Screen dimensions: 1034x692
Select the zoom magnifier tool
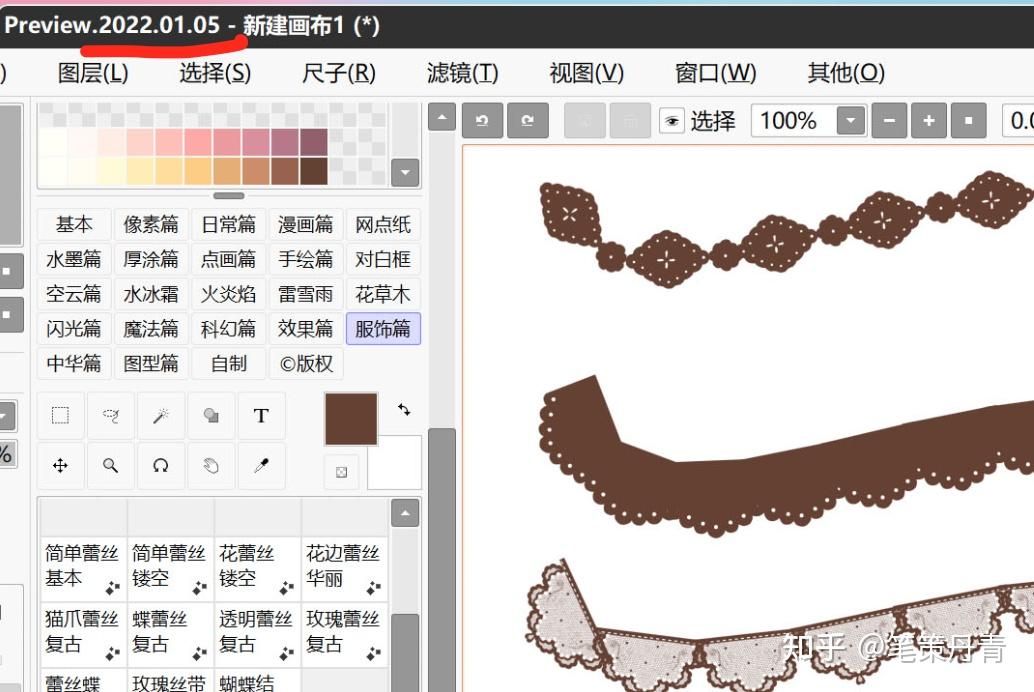(111, 466)
